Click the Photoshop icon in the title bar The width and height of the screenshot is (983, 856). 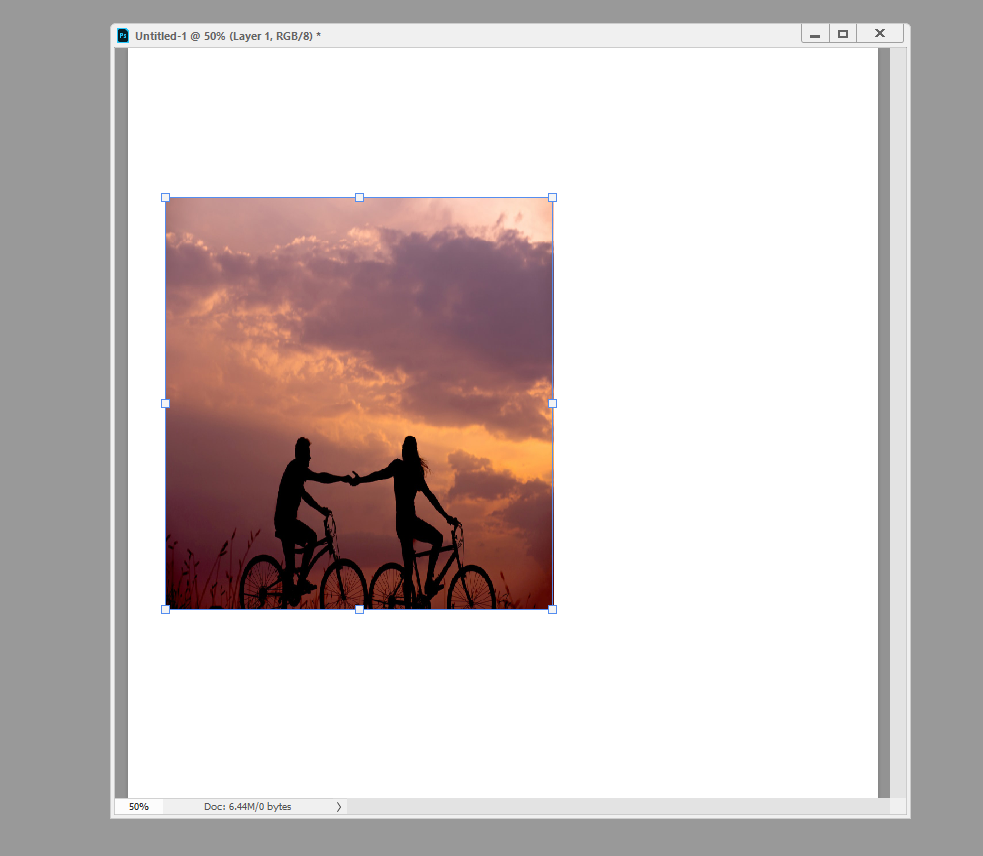click(x=123, y=36)
